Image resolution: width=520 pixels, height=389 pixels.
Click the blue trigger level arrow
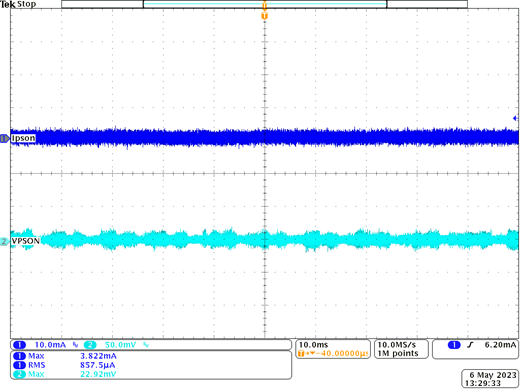coord(515,118)
